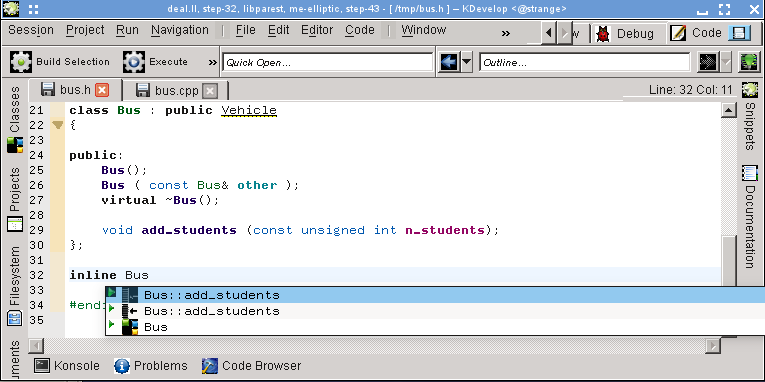Open the Code menu

pyautogui.click(x=360, y=30)
